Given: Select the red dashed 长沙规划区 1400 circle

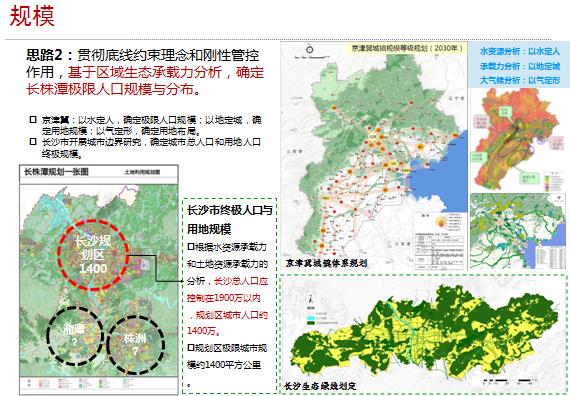Looking at the screenshot, I should coord(93,255).
